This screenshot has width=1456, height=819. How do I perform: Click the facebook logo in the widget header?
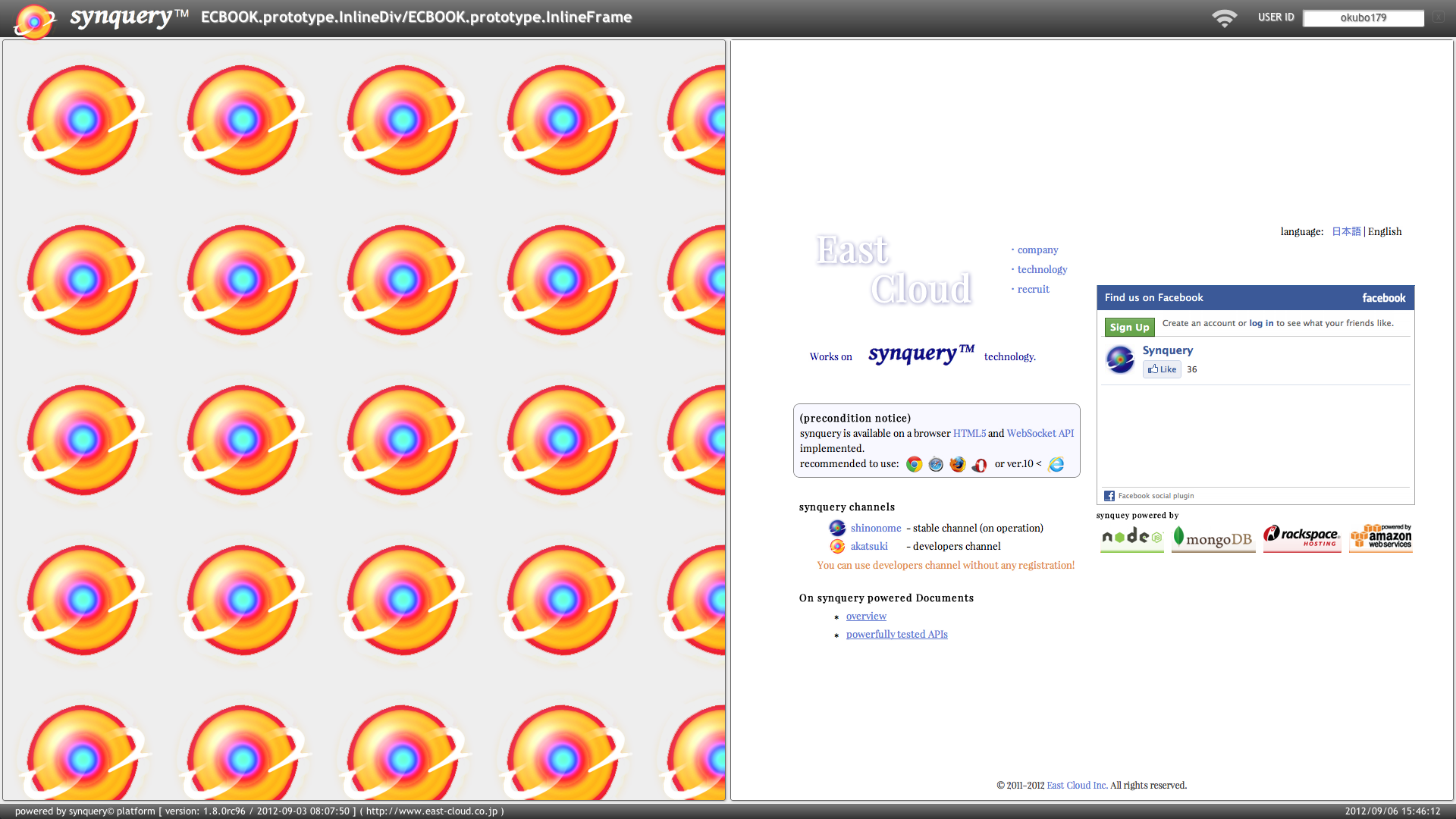point(1383,298)
